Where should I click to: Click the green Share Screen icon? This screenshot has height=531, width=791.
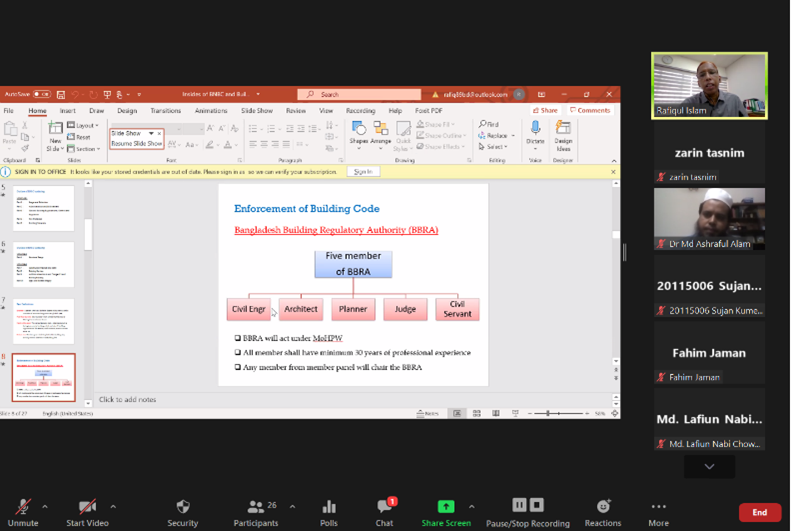(x=446, y=506)
